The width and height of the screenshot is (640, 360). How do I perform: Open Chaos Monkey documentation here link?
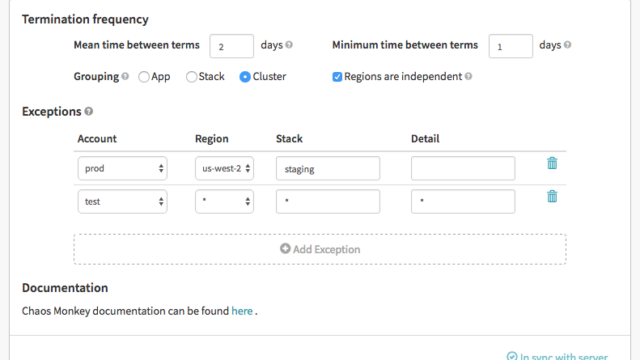tap(242, 311)
